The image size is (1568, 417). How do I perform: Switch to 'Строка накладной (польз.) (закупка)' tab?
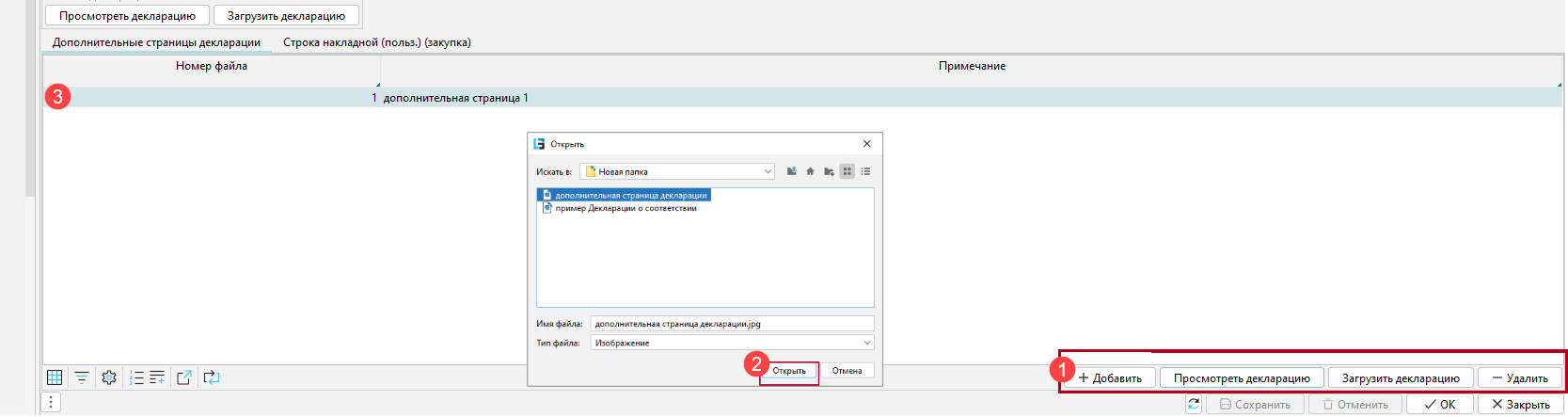coord(376,42)
